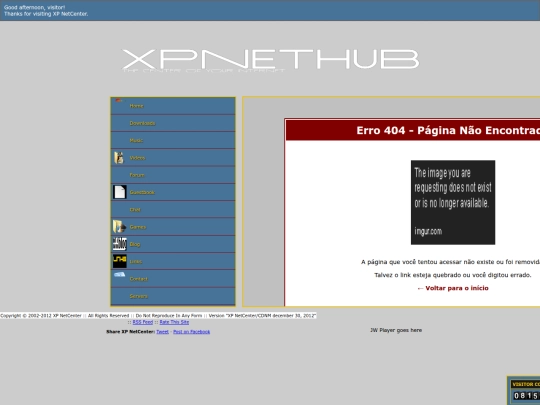The image size is (540, 405).
Task: Click the 'JW Player goes here' text
Action: [x=396, y=330]
